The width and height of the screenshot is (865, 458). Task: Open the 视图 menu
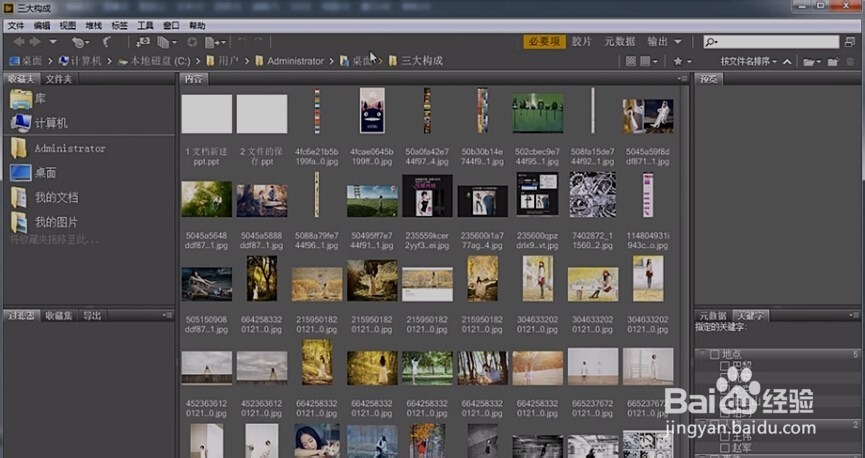68,25
